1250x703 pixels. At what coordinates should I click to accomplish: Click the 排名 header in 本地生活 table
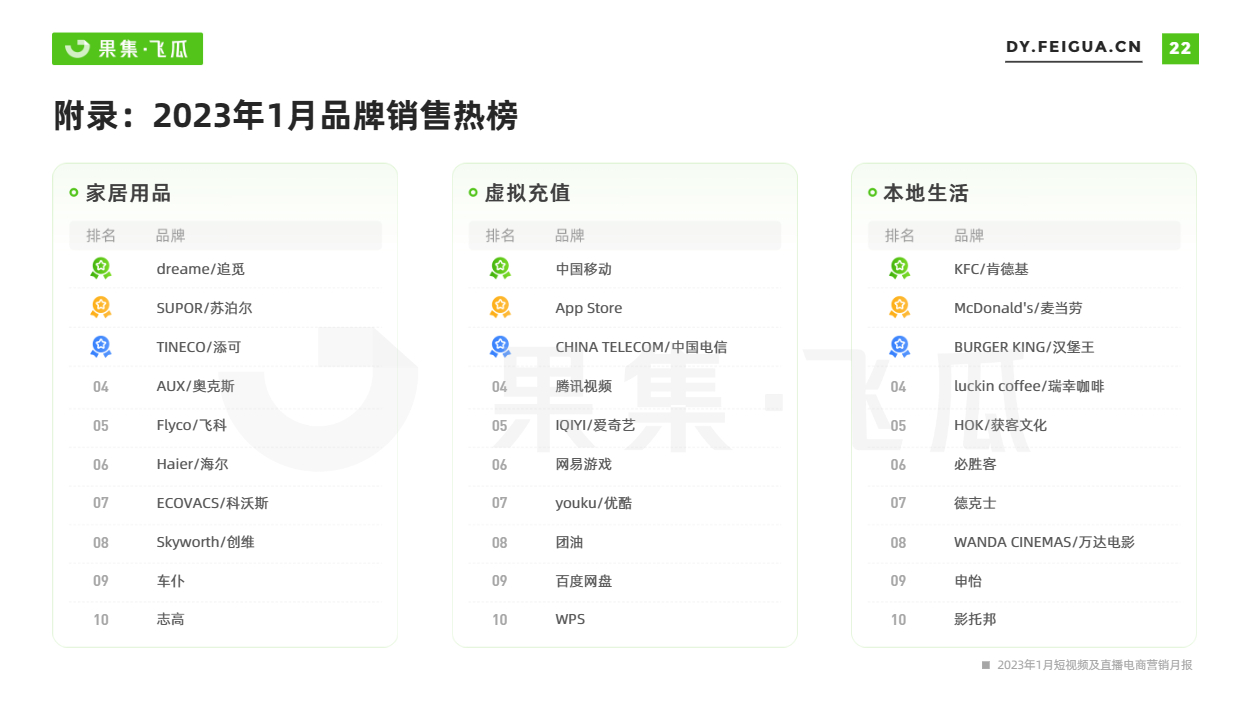tap(900, 236)
